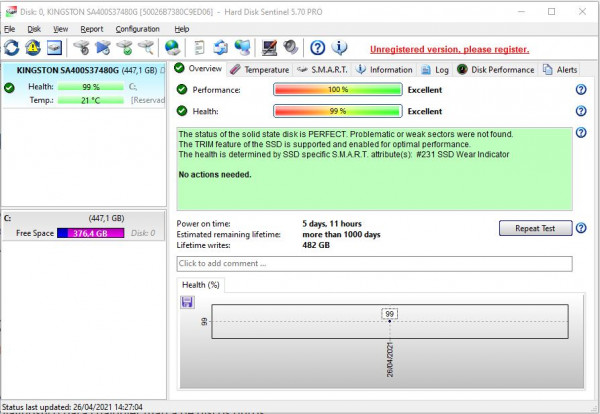Click the '482 GB' lifetime writes value

316,245
